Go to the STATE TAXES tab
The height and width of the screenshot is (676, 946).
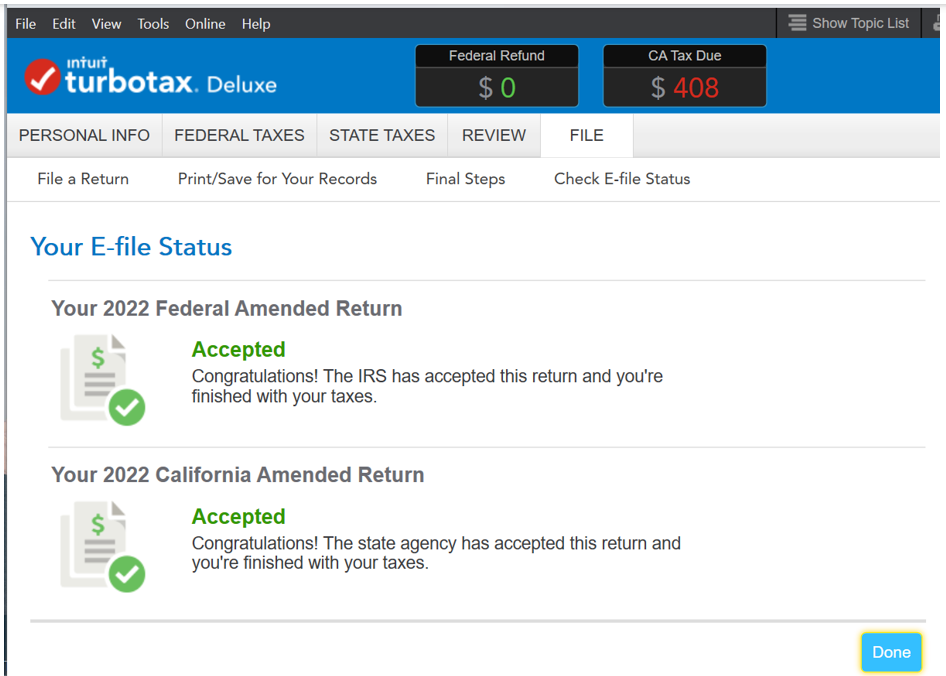tap(382, 135)
